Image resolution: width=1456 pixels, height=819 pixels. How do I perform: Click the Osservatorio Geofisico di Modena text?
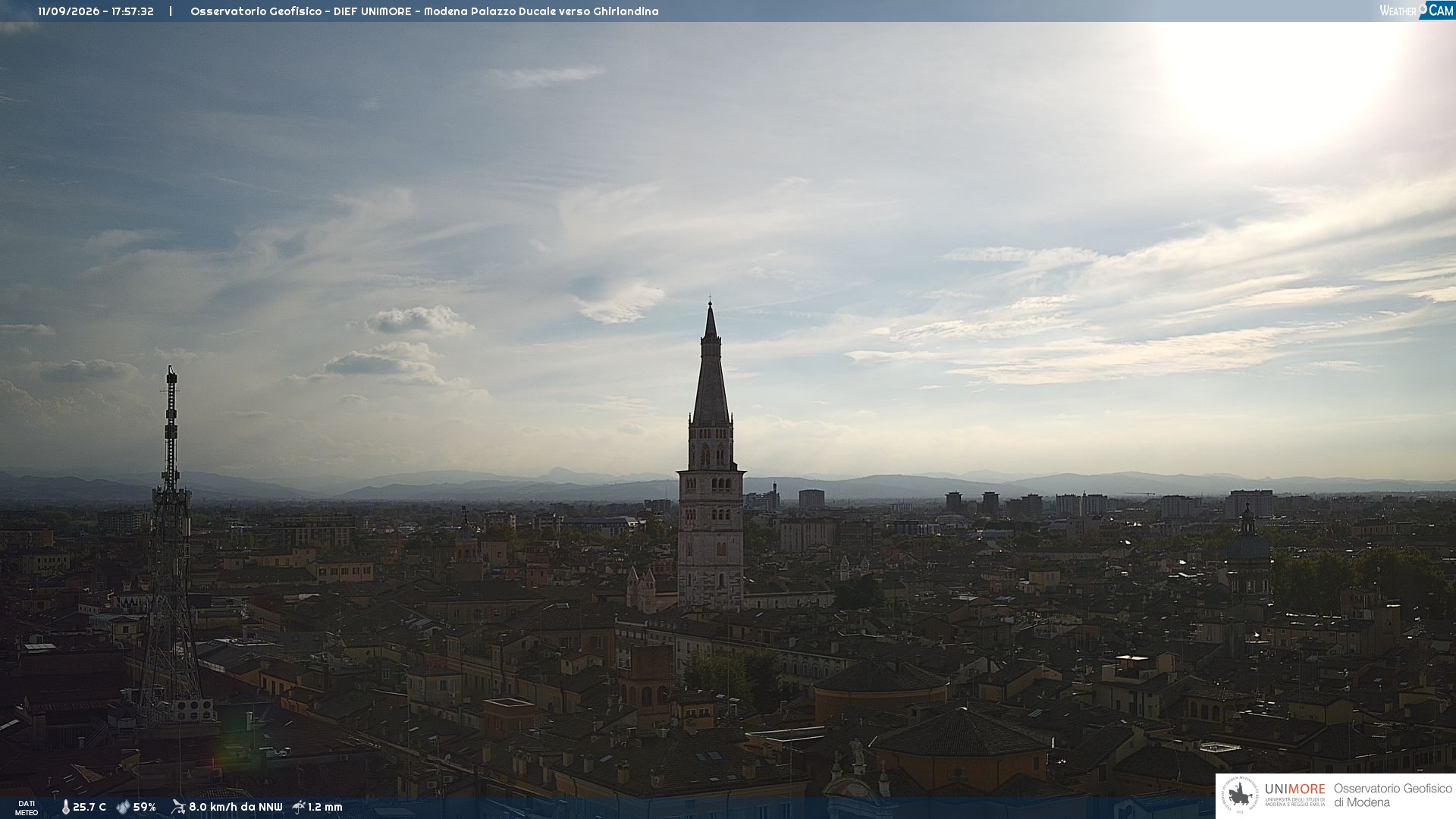[x=1392, y=795]
